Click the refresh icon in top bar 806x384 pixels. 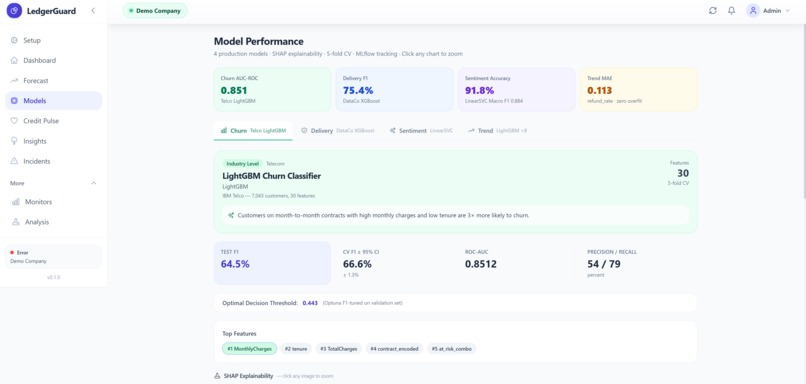click(x=712, y=10)
